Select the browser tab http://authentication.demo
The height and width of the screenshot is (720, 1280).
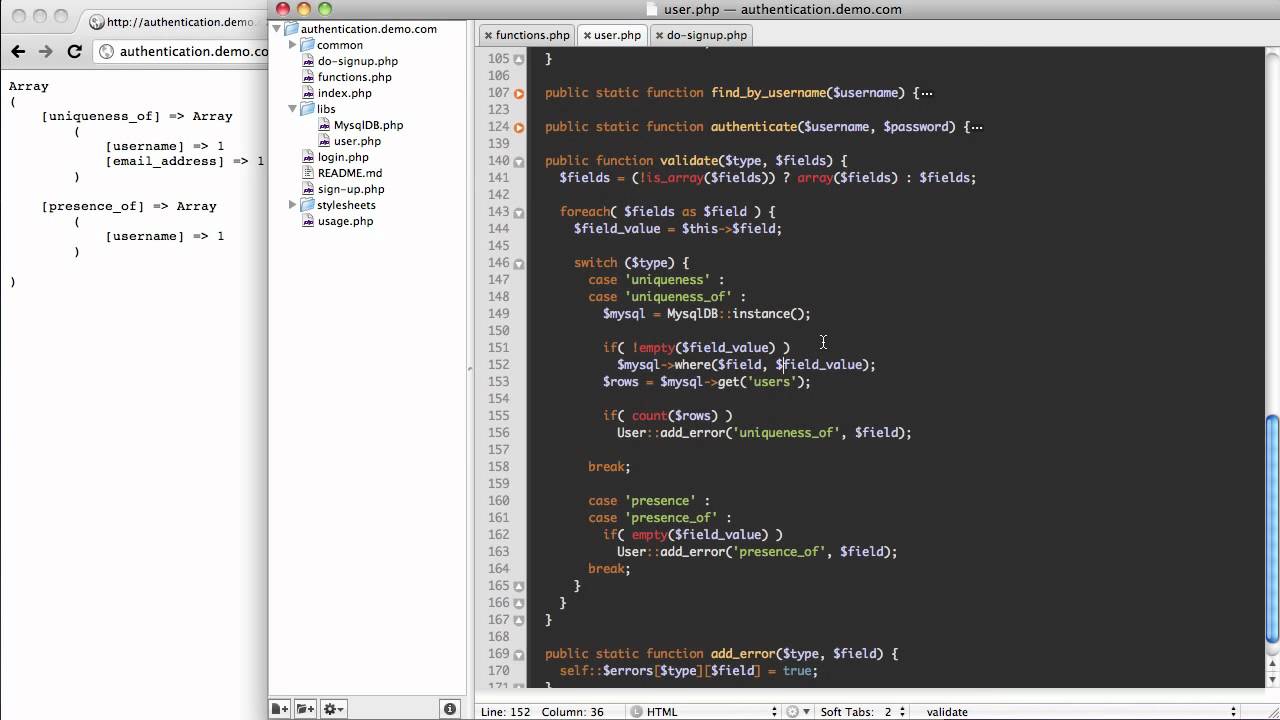(x=174, y=21)
